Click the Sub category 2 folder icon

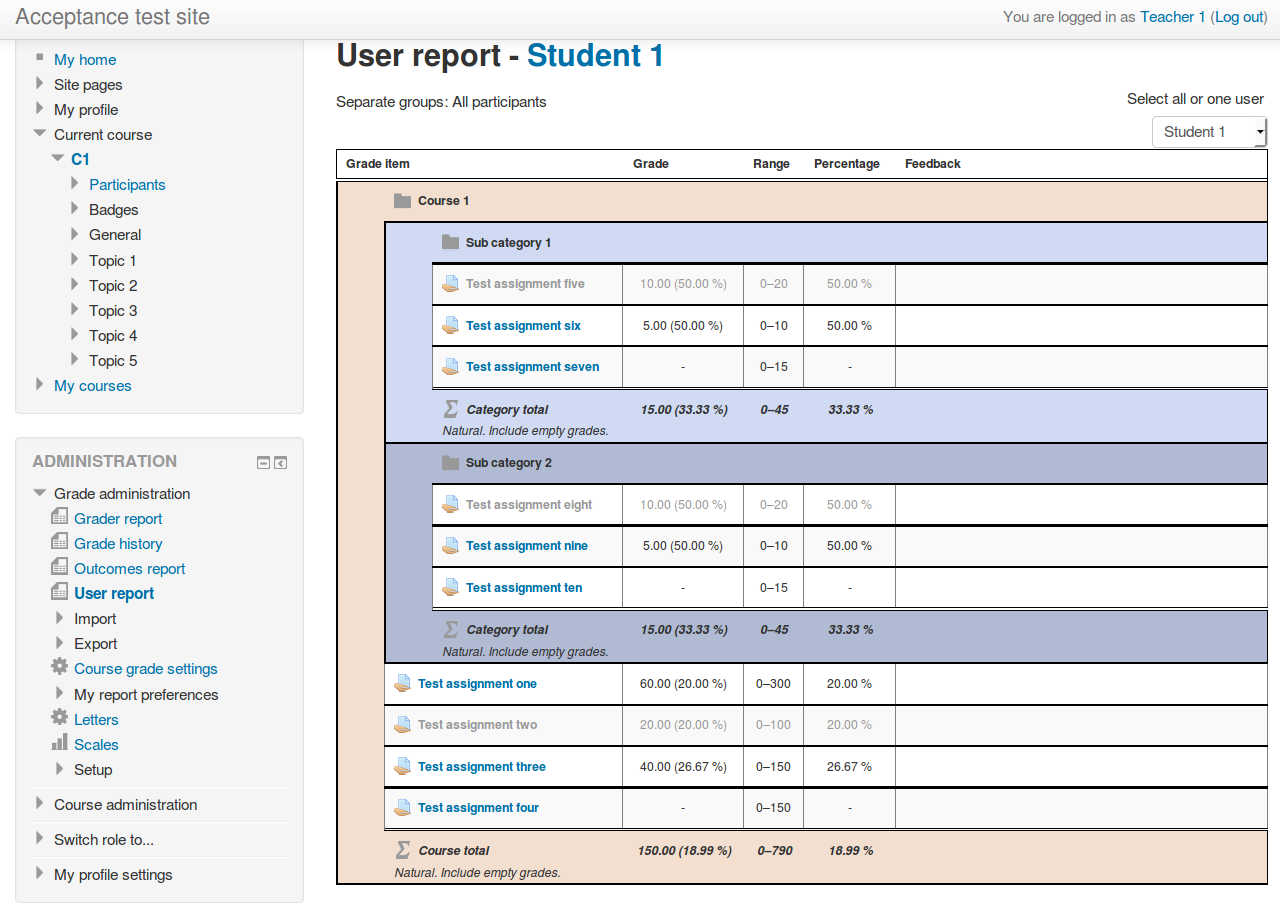[450, 463]
